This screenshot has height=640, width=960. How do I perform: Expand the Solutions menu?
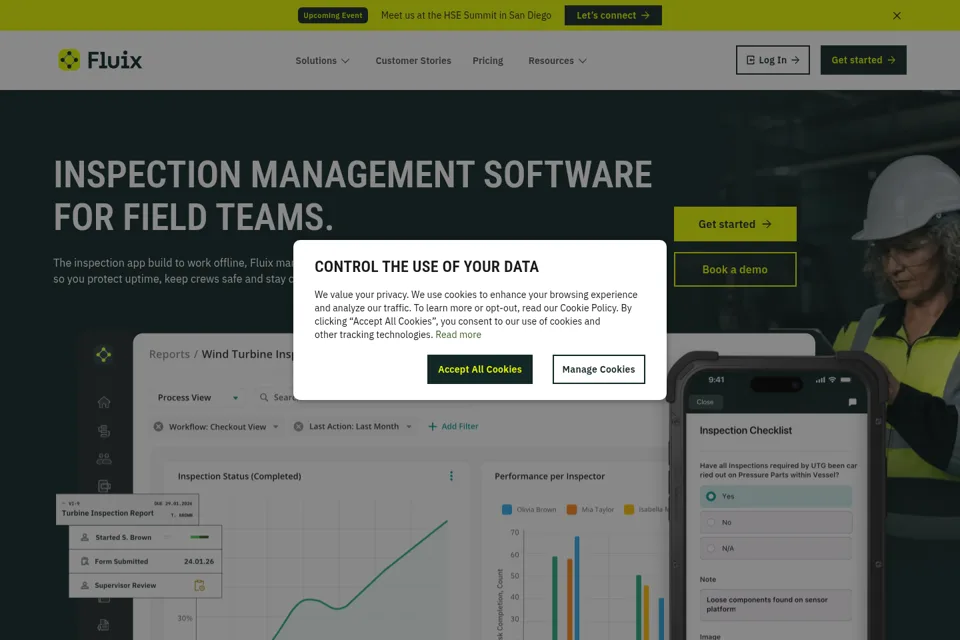pyautogui.click(x=322, y=61)
